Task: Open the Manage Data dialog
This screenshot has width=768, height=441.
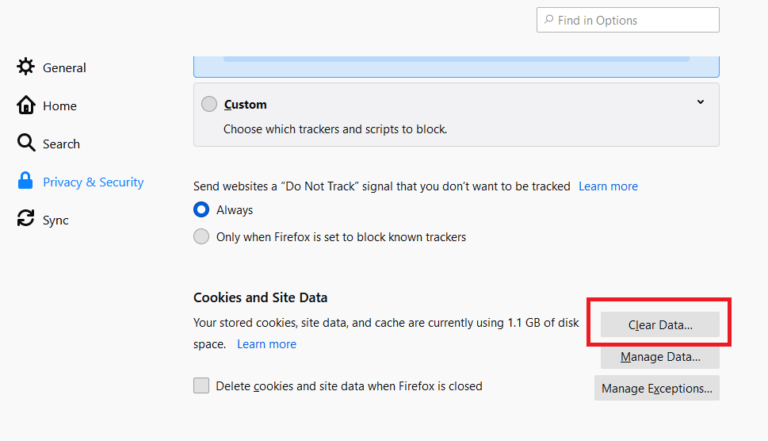Action: click(x=660, y=357)
